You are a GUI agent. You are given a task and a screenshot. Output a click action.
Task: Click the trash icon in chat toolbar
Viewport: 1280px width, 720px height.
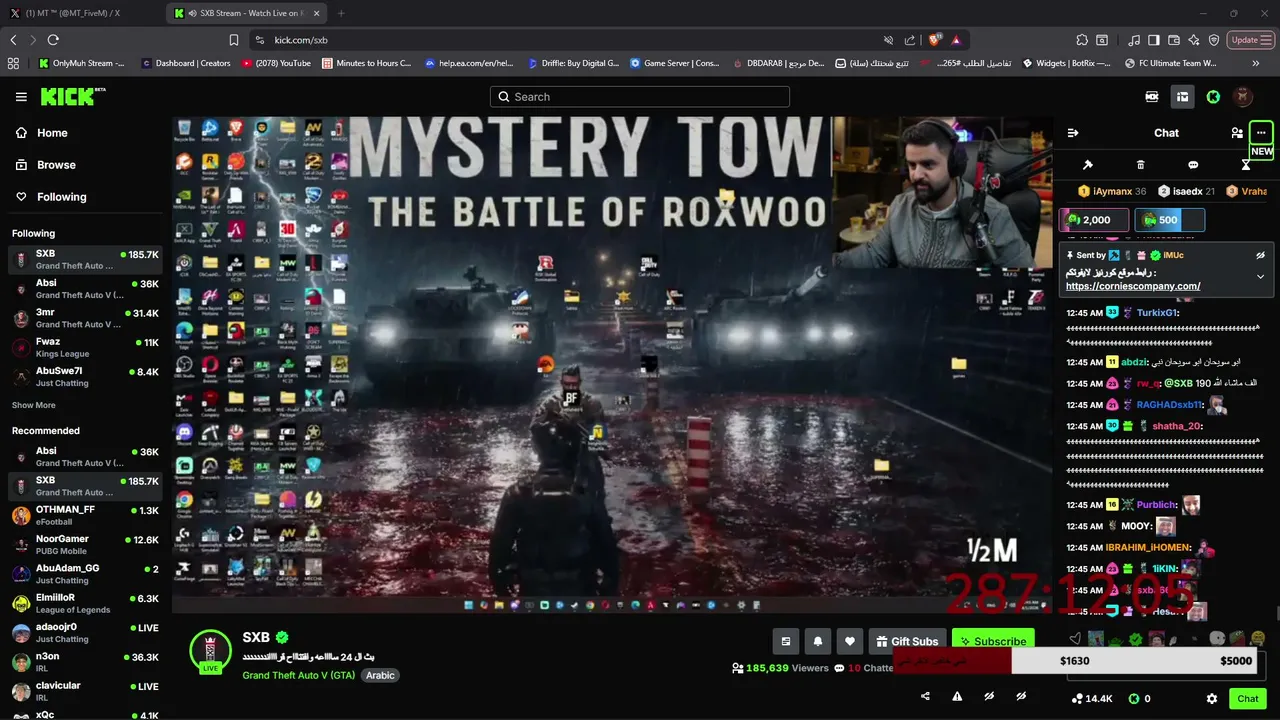1141,165
